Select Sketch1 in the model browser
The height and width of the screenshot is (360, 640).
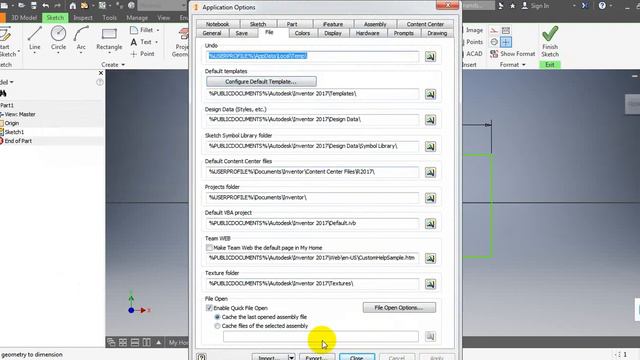pyautogui.click(x=14, y=132)
